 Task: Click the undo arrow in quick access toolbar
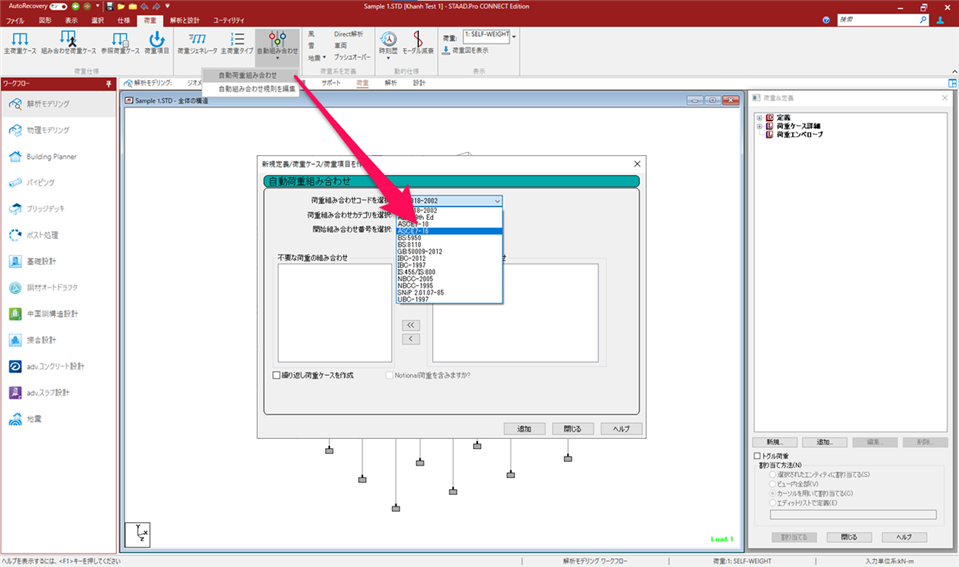144,6
